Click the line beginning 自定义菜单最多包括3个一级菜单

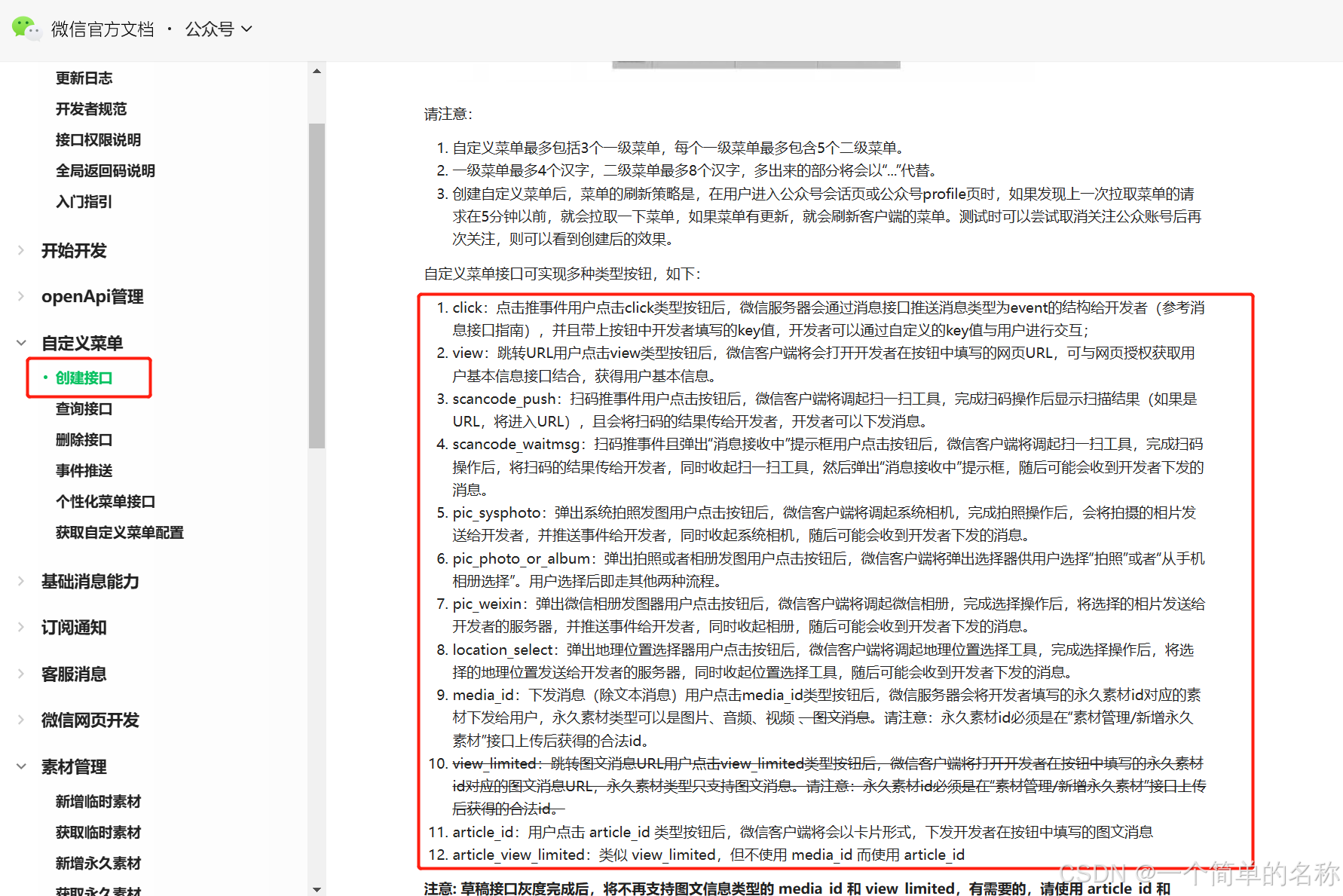click(678, 148)
